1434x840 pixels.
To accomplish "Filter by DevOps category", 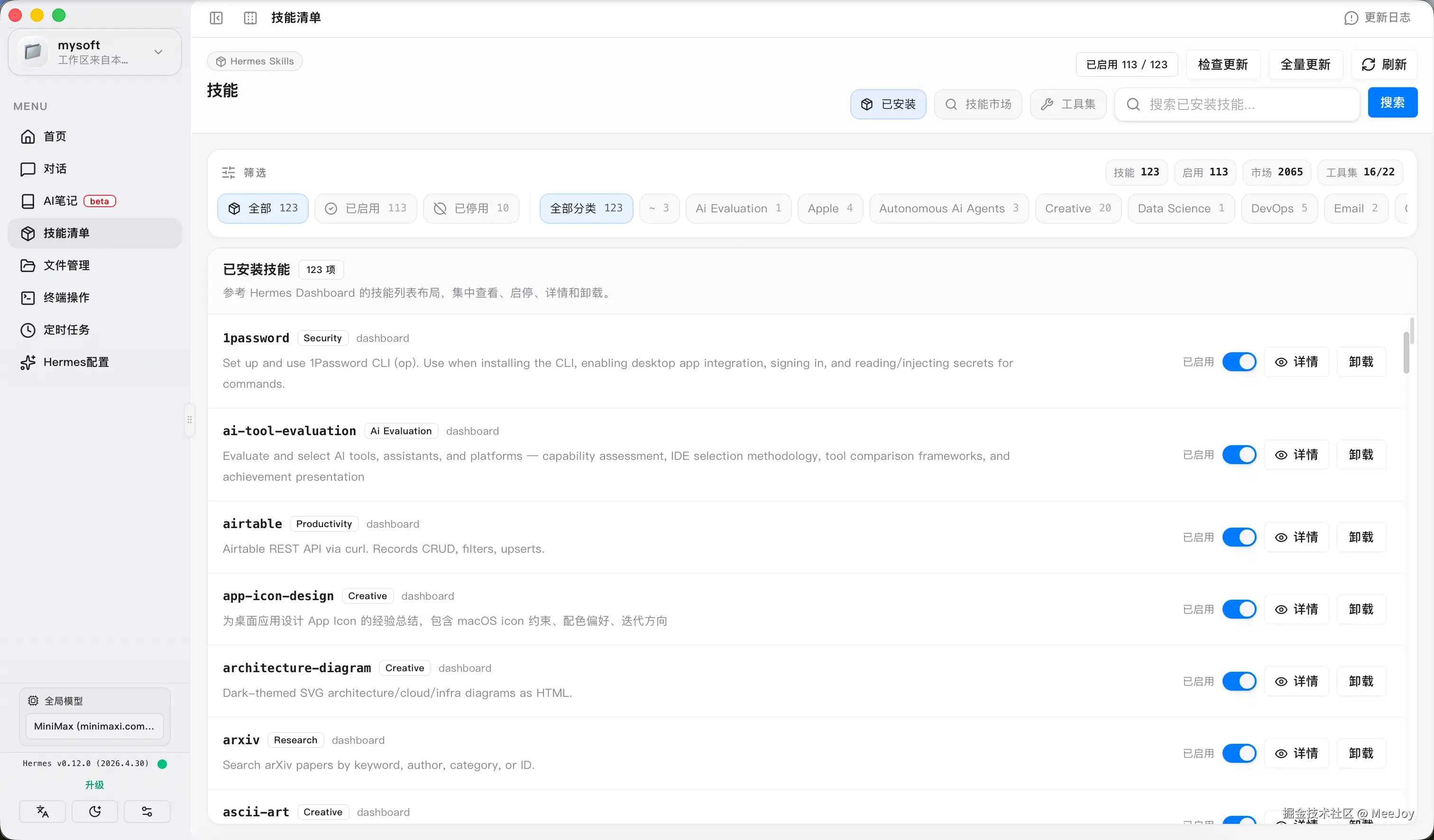I will pos(1279,208).
